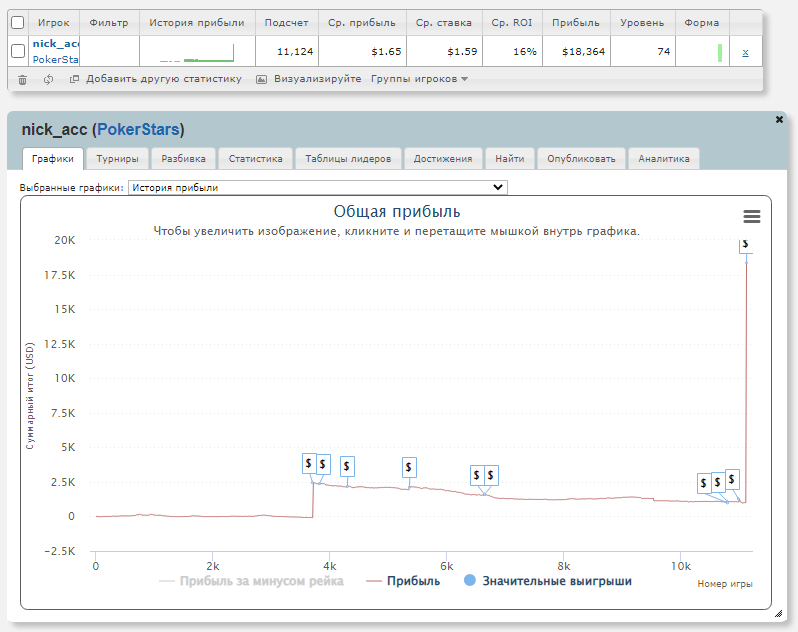Viewport: 798px width, 632px height.
Task: Expand the Группы игроков menu
Action: [x=419, y=79]
